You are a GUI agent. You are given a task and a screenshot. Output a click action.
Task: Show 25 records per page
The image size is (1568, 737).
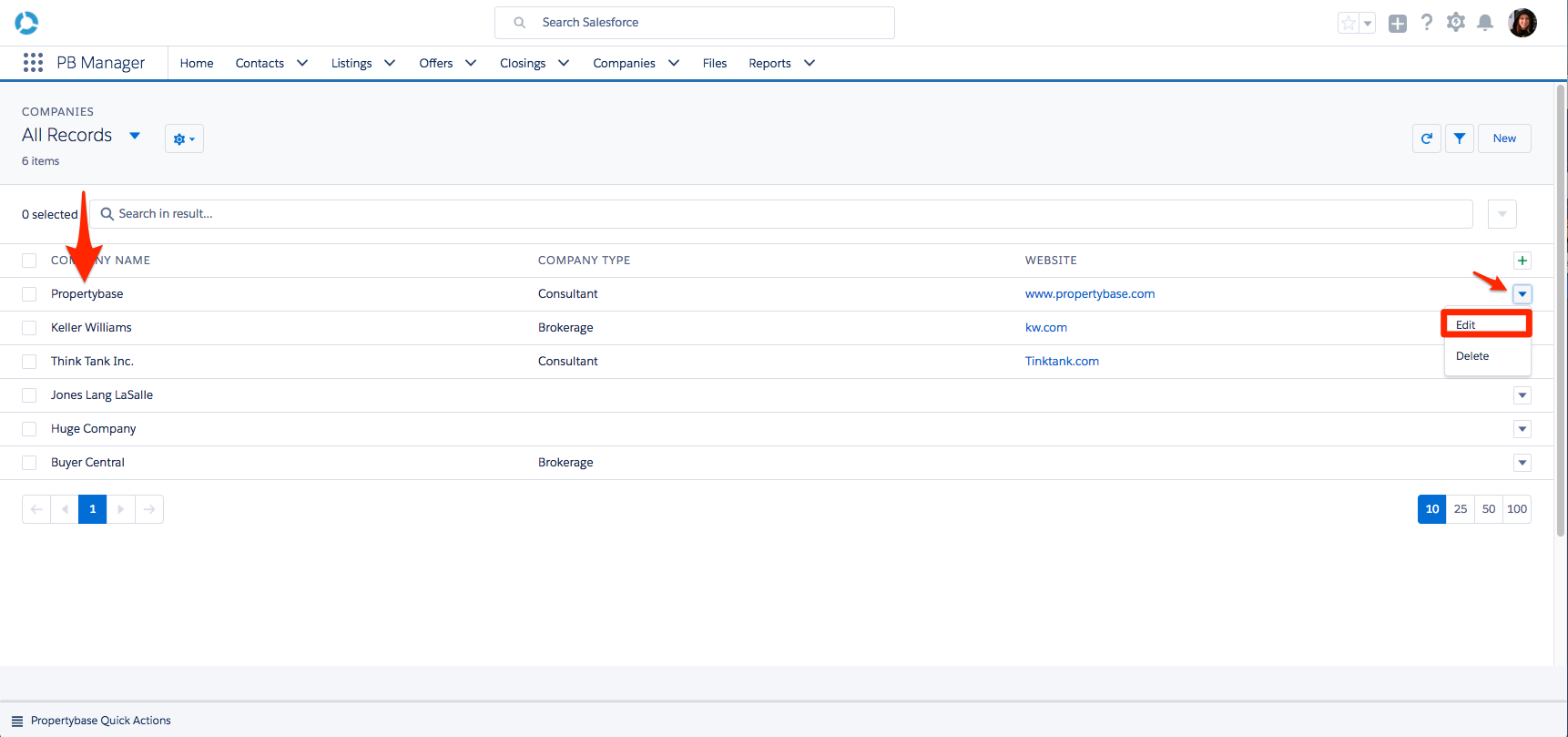[1461, 509]
